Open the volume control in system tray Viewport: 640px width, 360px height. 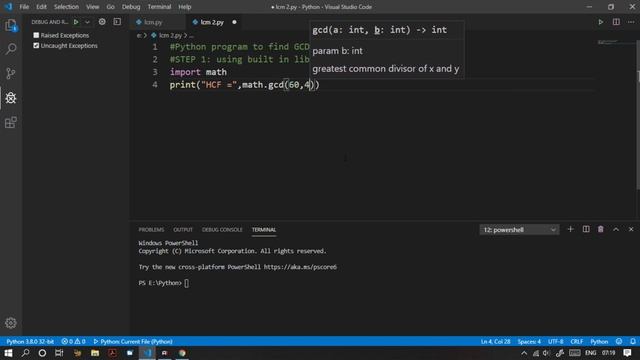coord(547,353)
